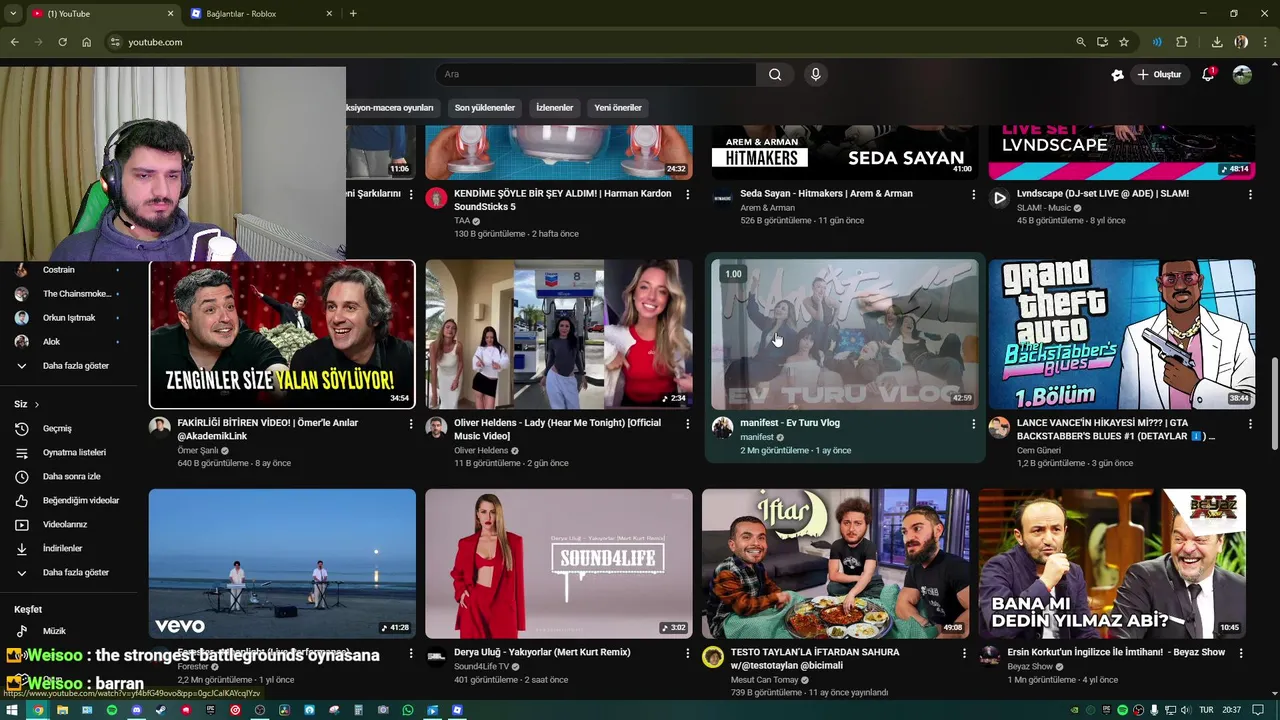Click the Ara search input field

tap(595, 74)
